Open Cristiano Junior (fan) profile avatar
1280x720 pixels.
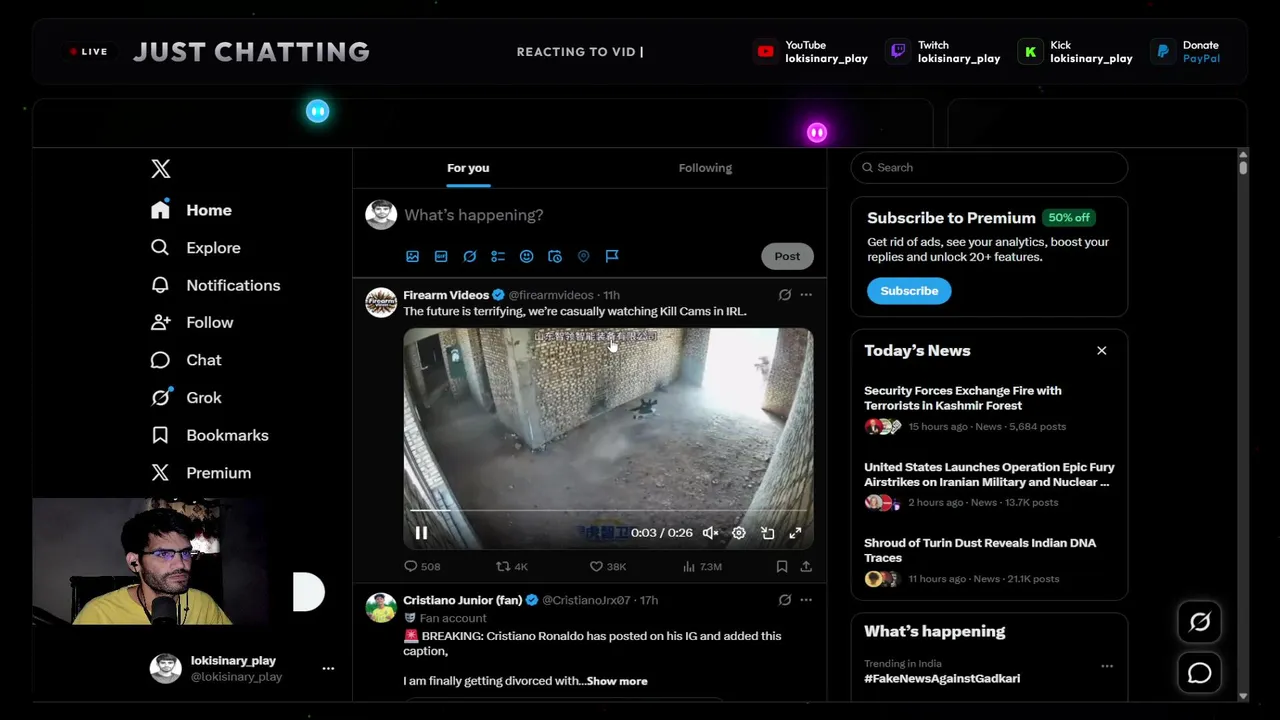[381, 607]
